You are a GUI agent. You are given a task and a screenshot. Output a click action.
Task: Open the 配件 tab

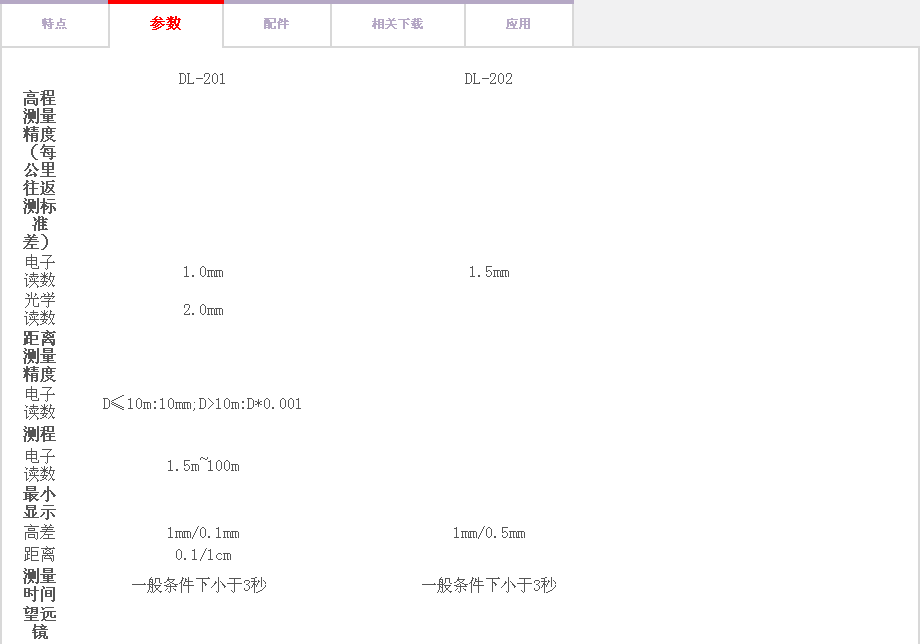277,24
